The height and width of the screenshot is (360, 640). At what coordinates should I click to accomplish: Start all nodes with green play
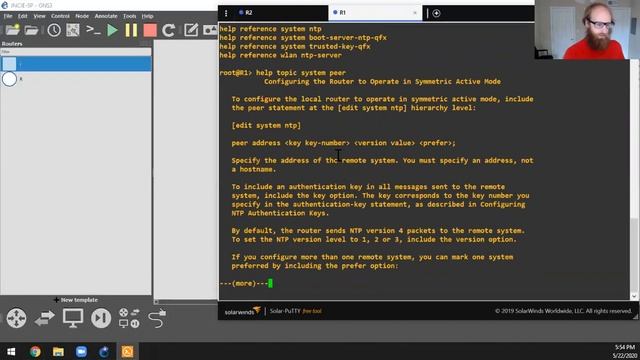pos(112,30)
